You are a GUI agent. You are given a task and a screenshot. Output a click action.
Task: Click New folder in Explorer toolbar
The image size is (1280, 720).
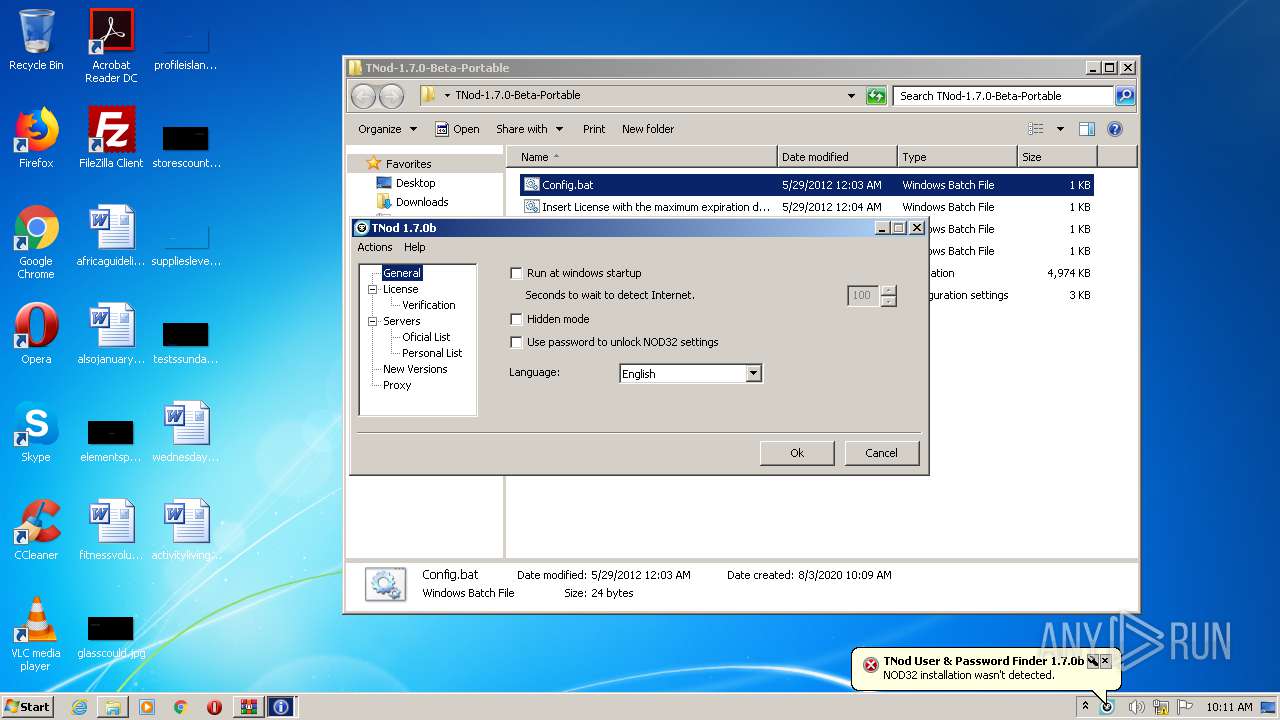[648, 129]
